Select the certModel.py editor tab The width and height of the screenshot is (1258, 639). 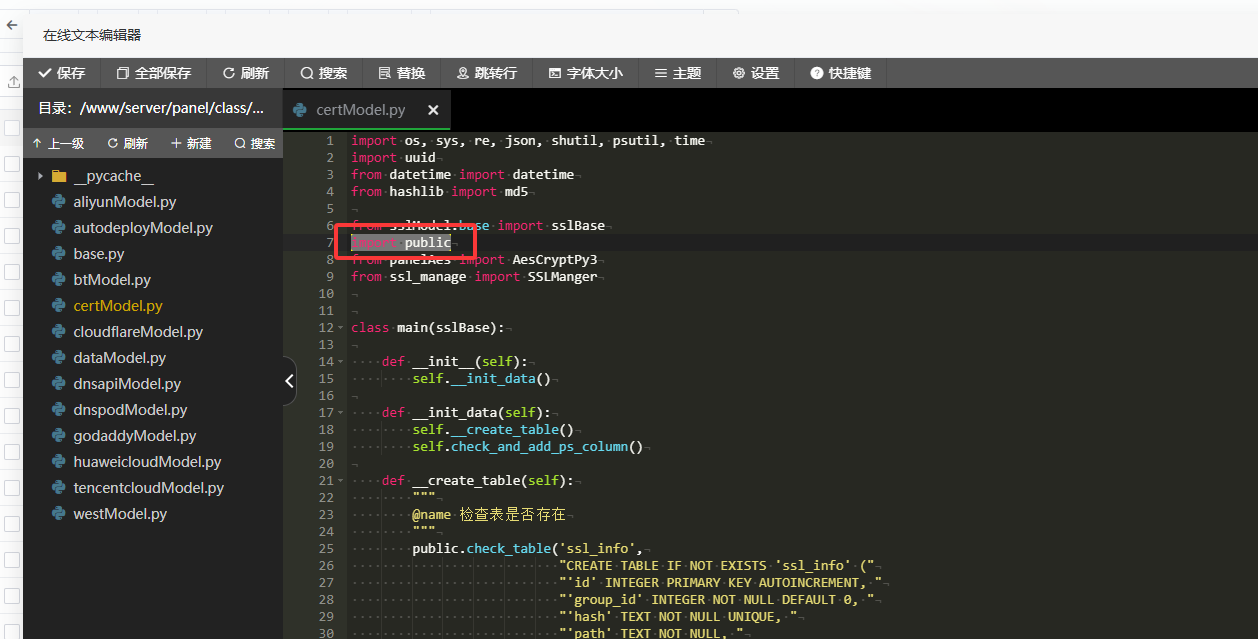[x=360, y=110]
